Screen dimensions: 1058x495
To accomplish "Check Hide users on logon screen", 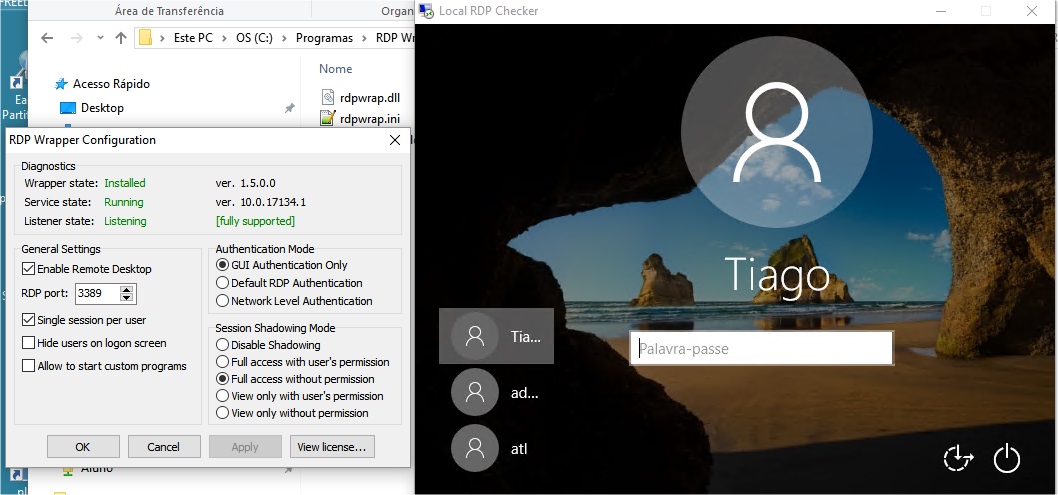I will pos(28,343).
